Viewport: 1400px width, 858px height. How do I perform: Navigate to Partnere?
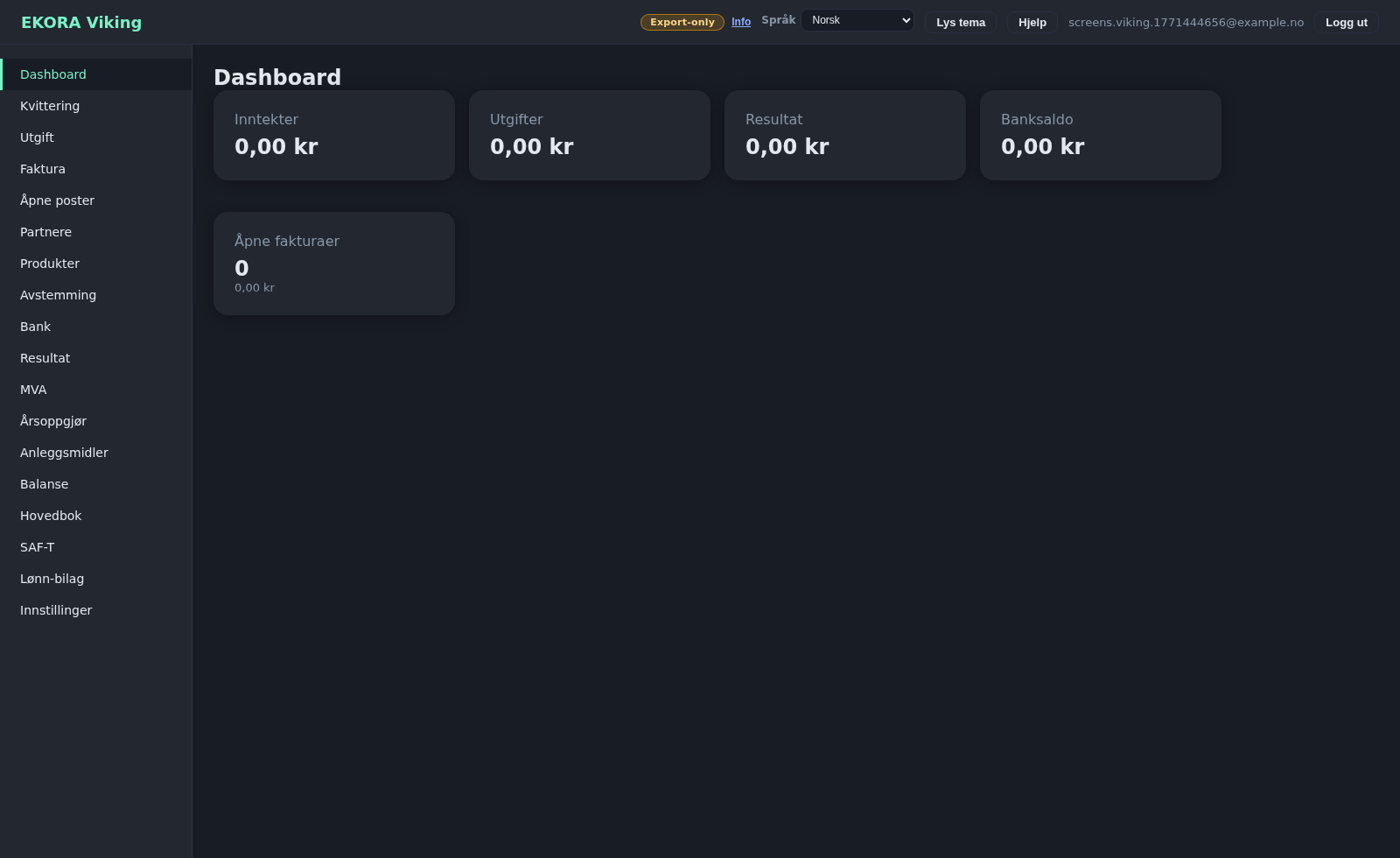click(45, 232)
